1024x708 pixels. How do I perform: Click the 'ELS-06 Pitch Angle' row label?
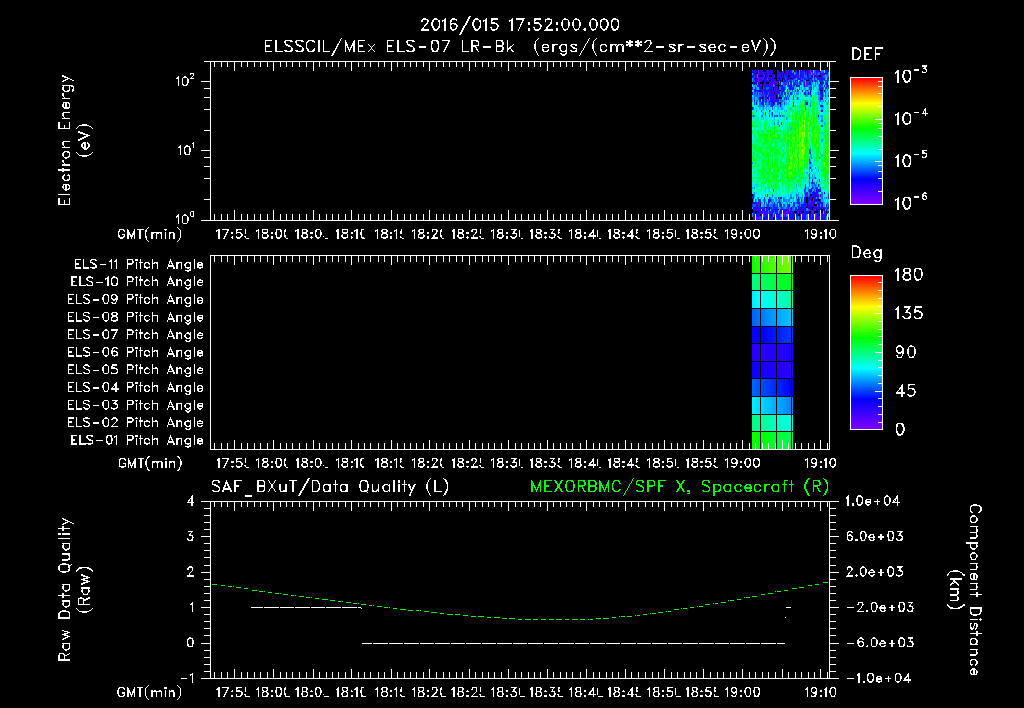135,353
